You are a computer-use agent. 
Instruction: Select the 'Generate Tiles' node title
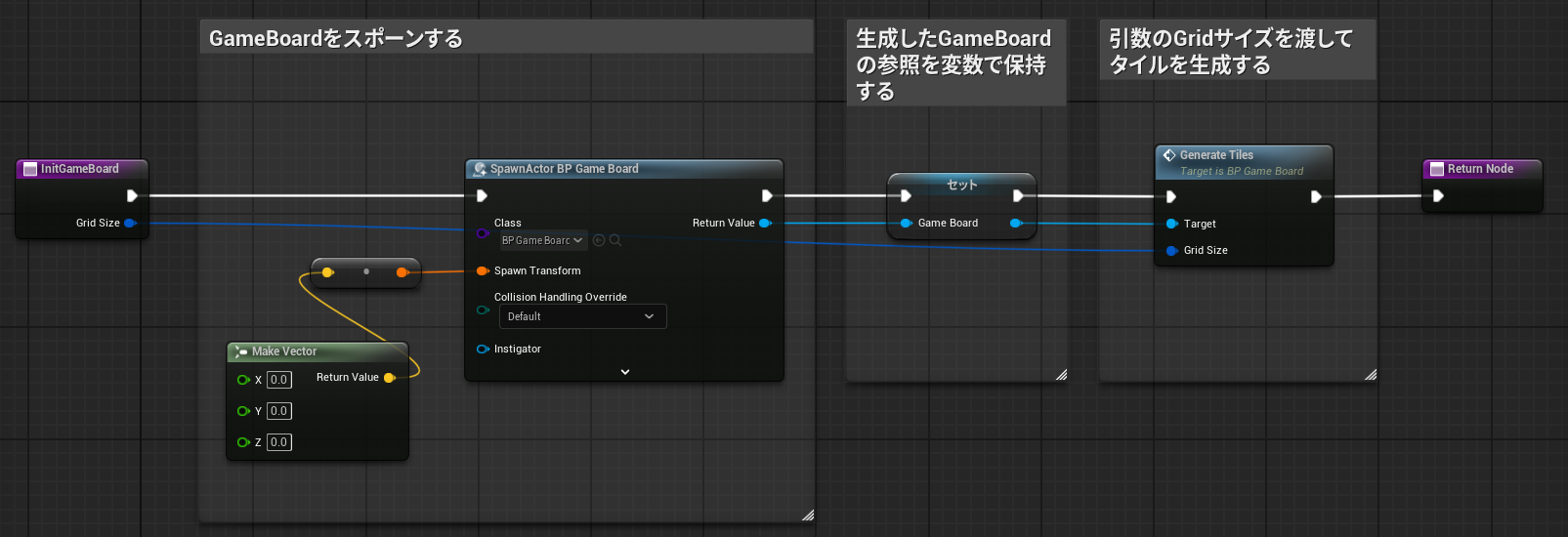(x=1216, y=155)
